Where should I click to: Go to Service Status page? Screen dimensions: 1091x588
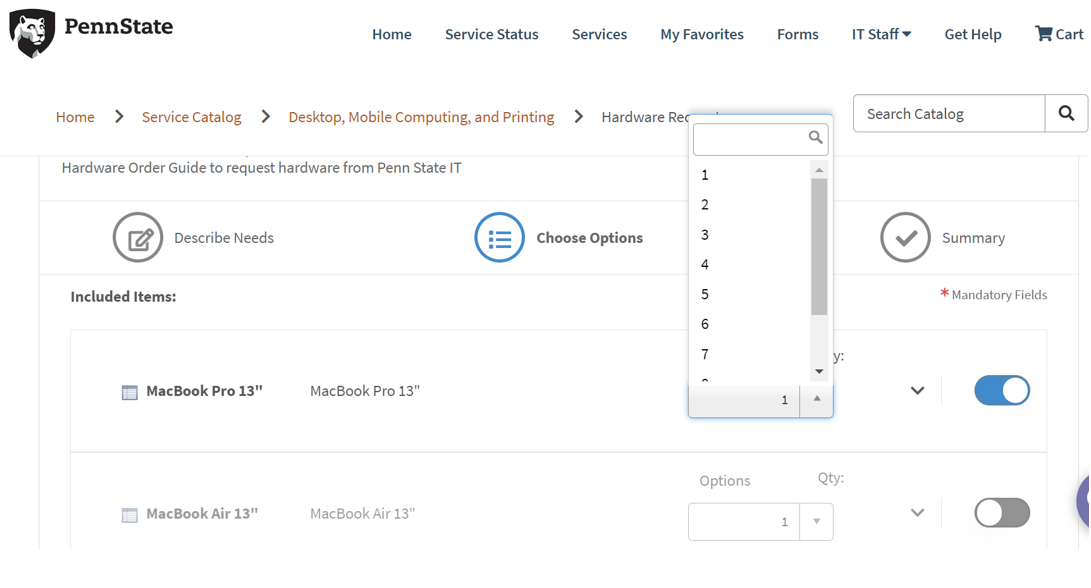pos(491,34)
